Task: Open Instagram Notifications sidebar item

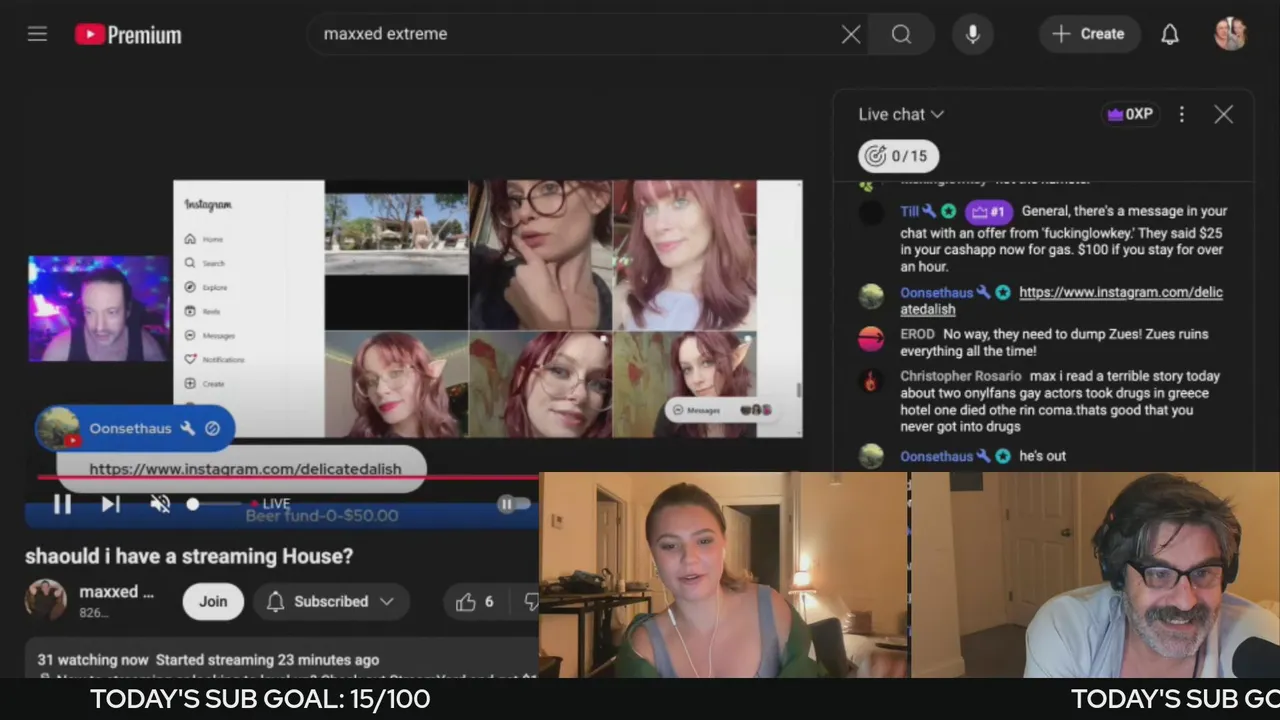Action: (x=215, y=359)
